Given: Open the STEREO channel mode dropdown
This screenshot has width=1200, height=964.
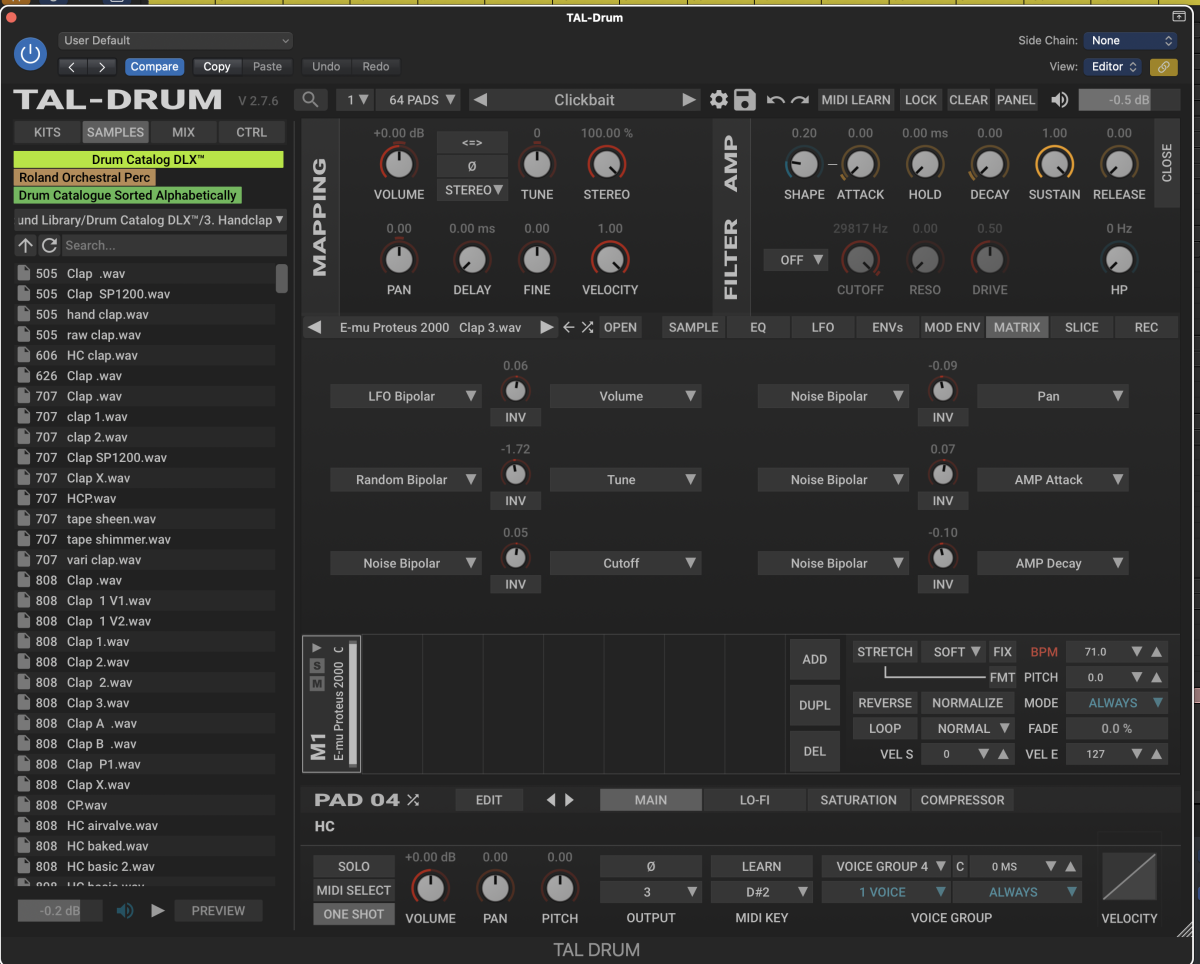Looking at the screenshot, I should coord(472,190).
